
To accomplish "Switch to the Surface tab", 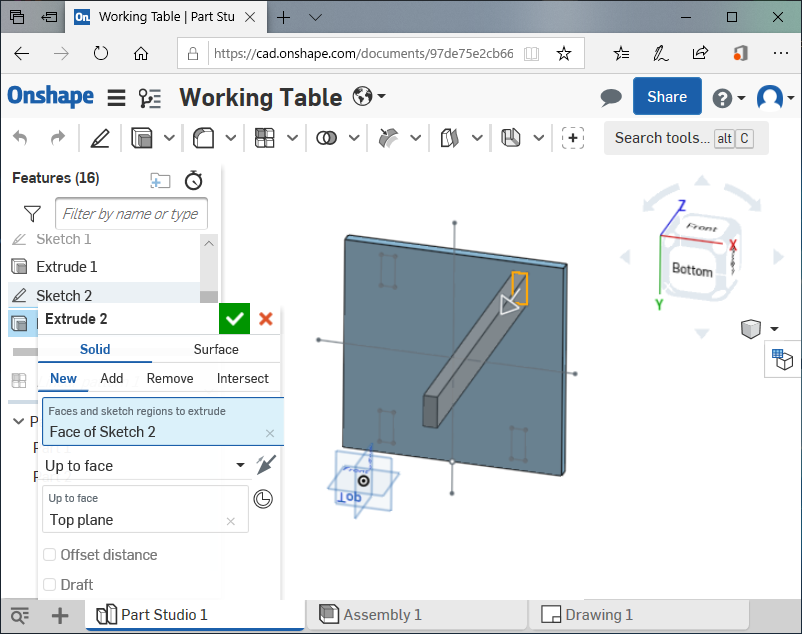I will (216, 349).
